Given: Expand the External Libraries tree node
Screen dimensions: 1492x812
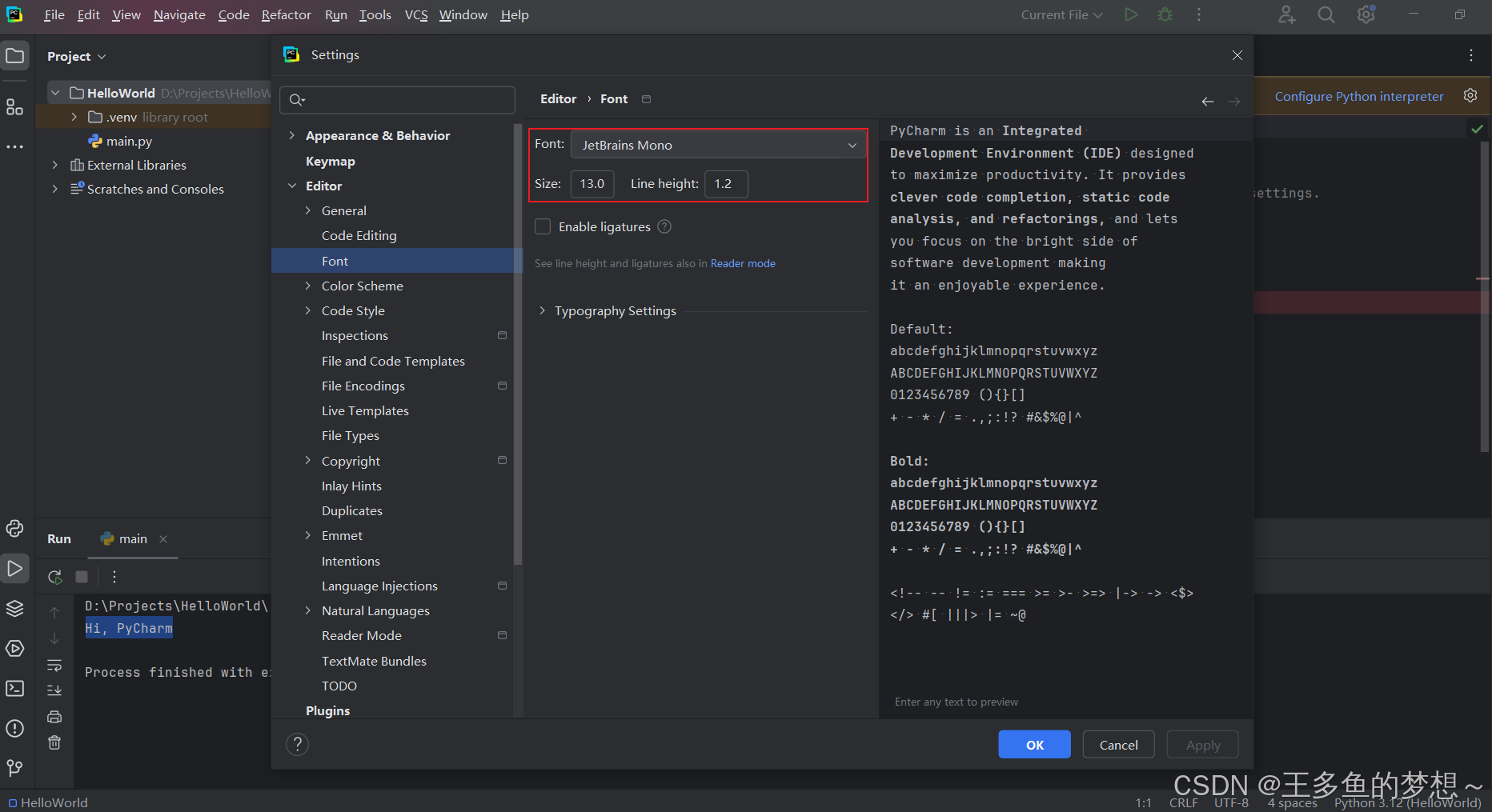Looking at the screenshot, I should coord(54,165).
